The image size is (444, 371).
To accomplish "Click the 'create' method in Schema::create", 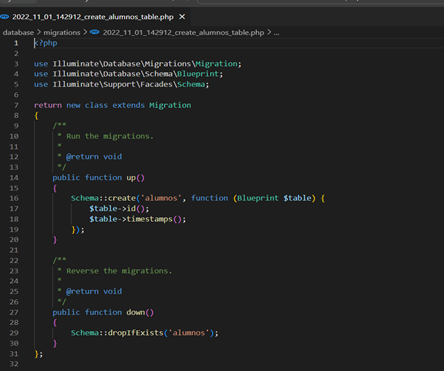I will (121, 198).
